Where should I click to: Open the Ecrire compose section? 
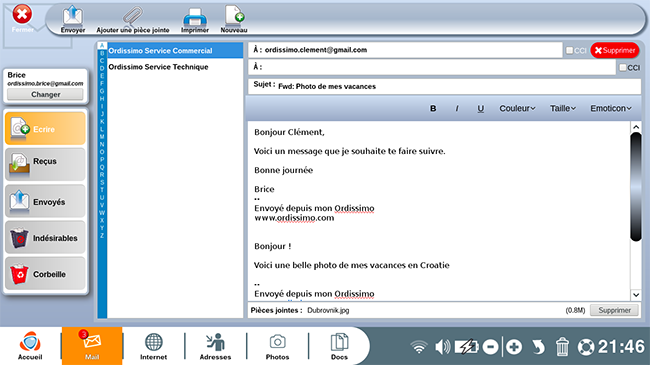[45, 129]
